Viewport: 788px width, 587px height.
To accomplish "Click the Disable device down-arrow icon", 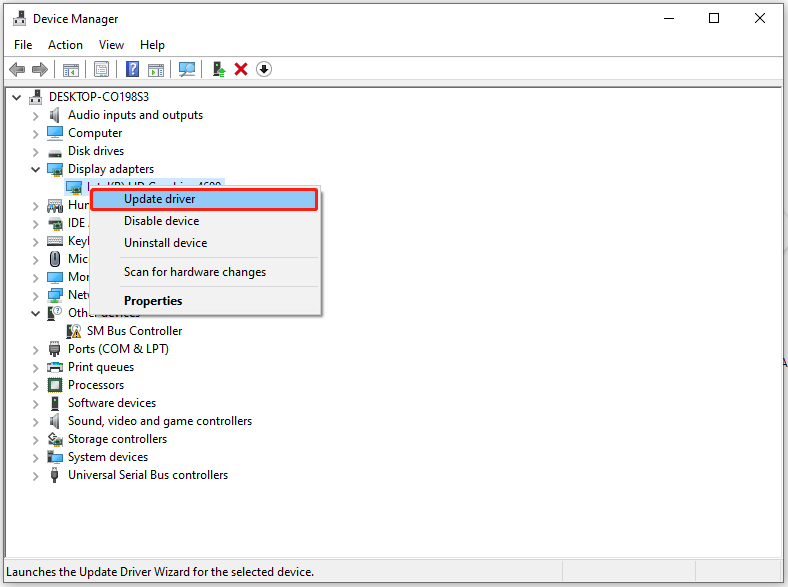I will [264, 69].
